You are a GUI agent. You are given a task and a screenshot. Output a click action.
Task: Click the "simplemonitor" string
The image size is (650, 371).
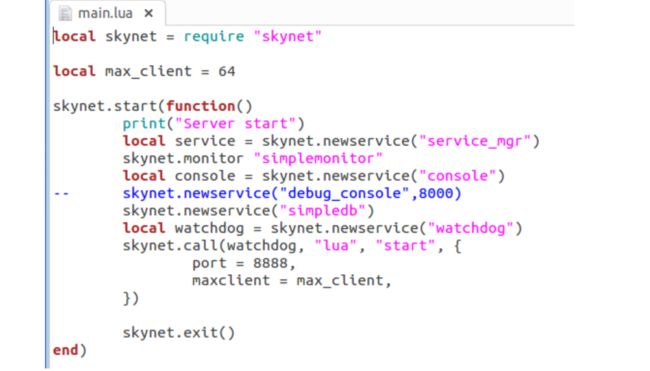318,158
